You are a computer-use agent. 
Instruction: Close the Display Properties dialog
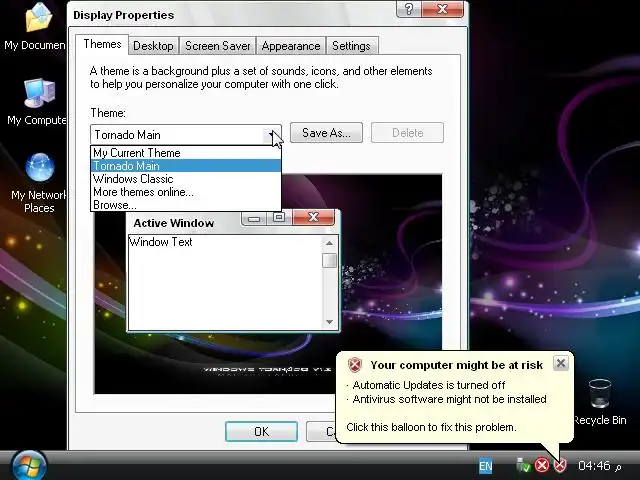coord(442,9)
